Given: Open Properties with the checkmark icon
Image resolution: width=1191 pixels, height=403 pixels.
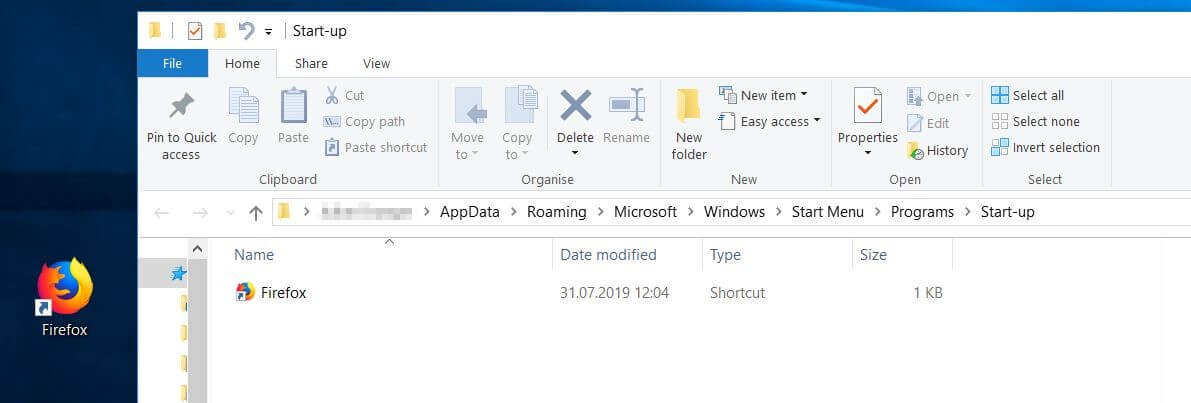Looking at the screenshot, I should click(867, 106).
